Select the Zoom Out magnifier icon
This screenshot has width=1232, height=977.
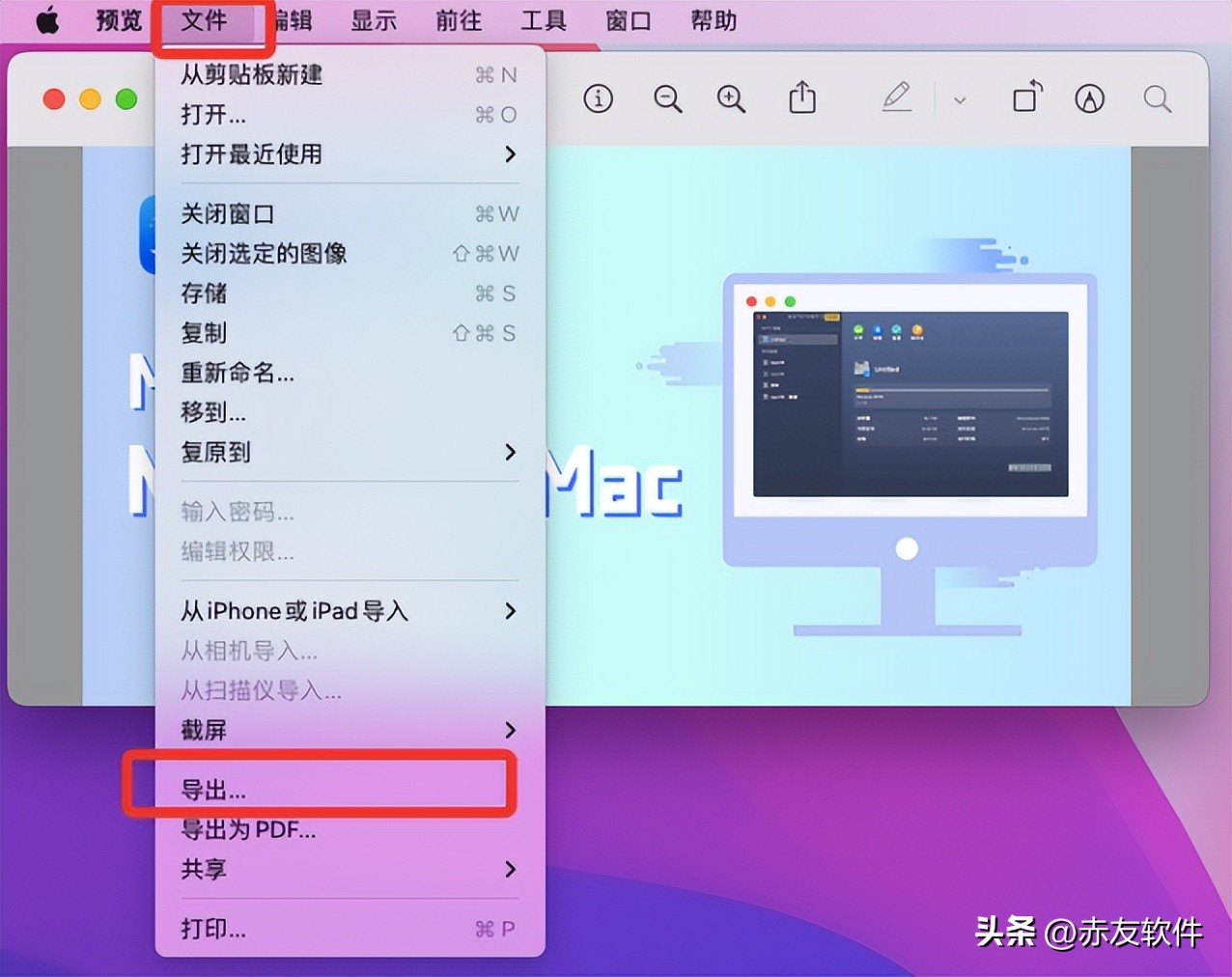click(x=667, y=98)
